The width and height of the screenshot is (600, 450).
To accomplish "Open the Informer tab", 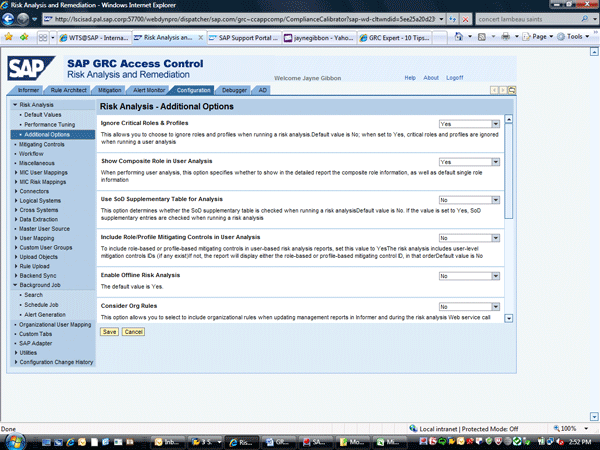I will pos(28,90).
